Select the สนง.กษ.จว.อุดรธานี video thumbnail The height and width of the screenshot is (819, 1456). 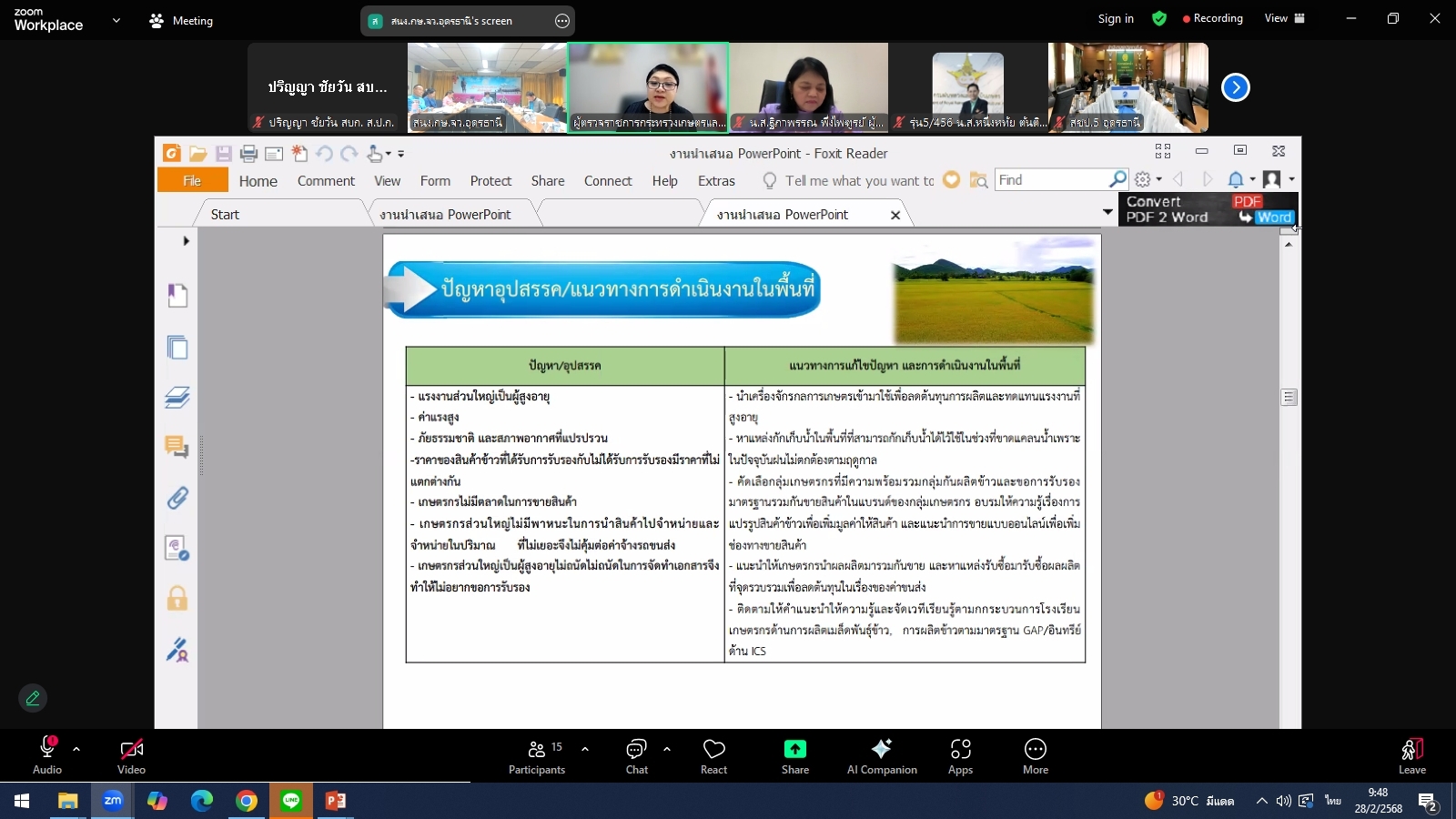click(x=487, y=87)
